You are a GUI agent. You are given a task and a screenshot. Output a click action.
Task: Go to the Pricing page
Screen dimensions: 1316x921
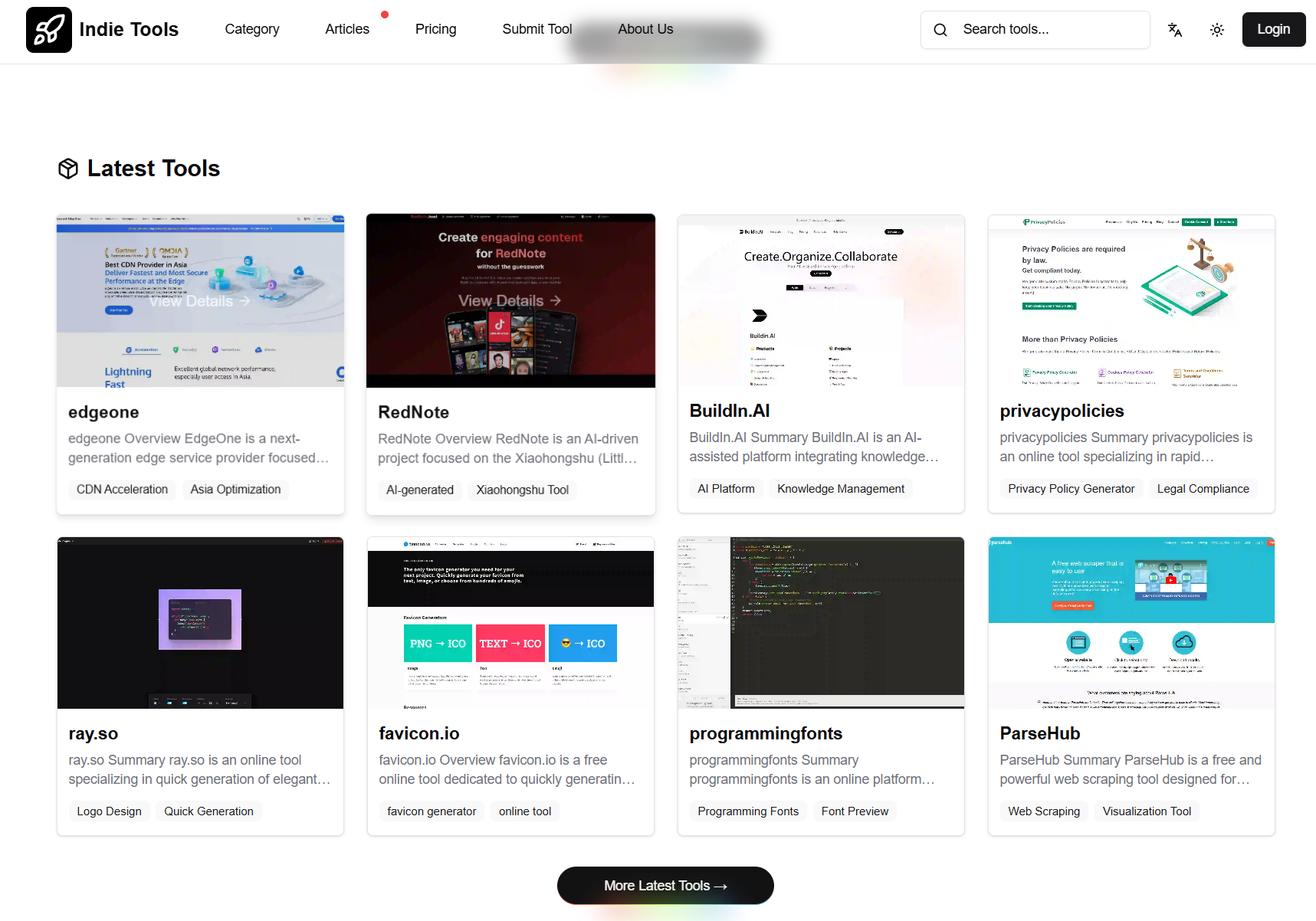[436, 29]
